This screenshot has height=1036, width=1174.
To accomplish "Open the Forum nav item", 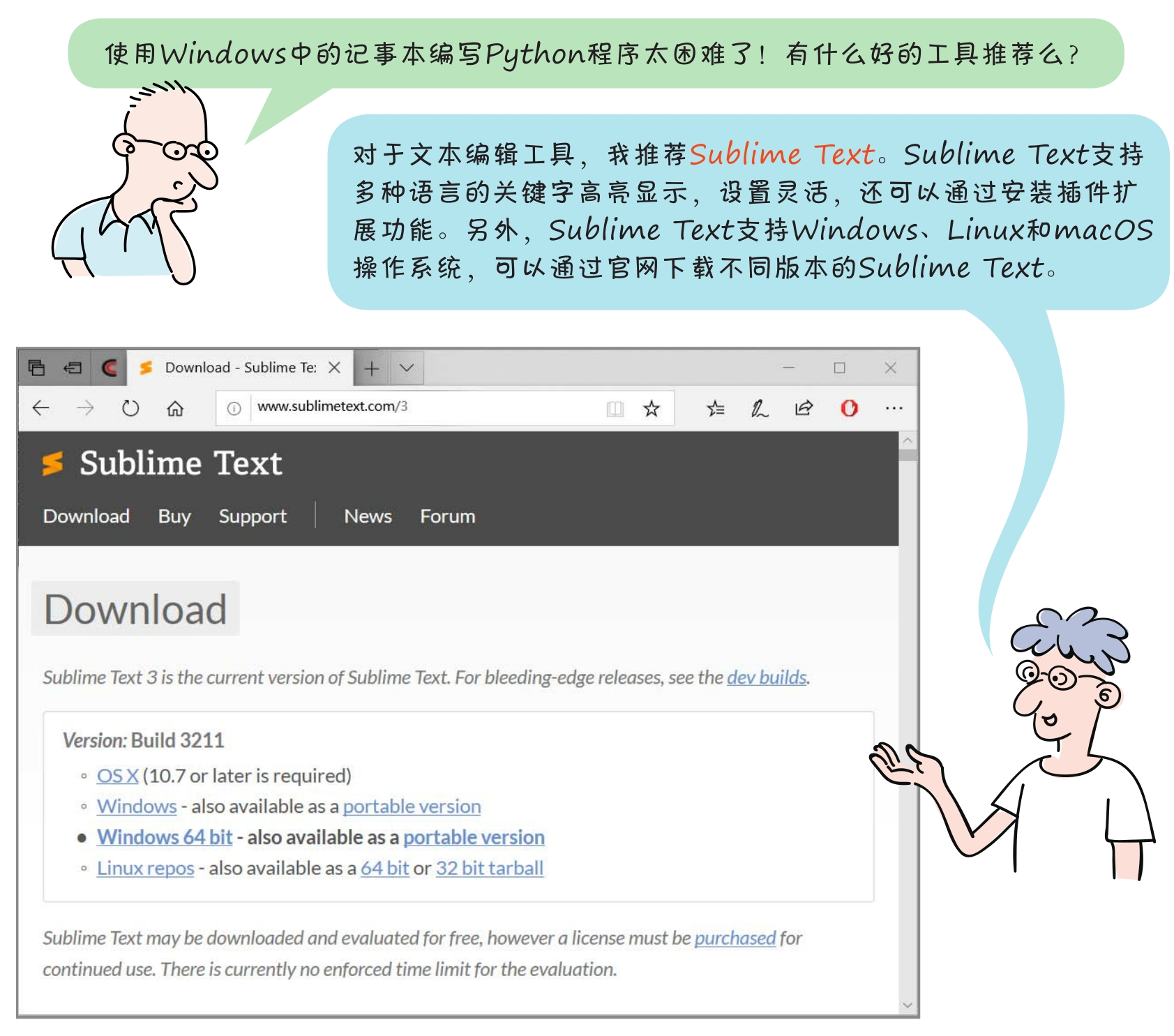I will click(x=447, y=517).
